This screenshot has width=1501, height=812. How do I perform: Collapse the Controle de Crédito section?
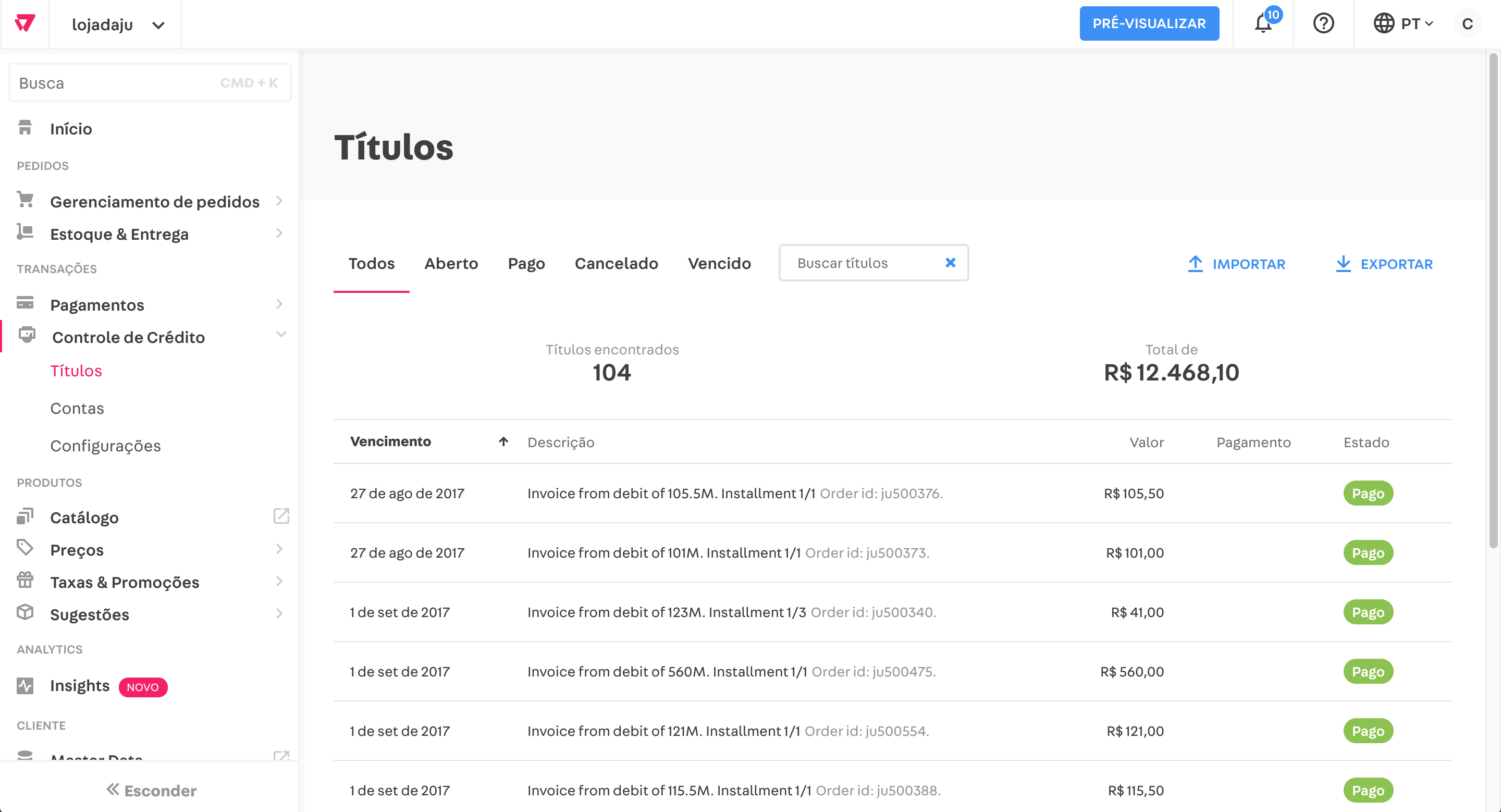[x=282, y=335]
